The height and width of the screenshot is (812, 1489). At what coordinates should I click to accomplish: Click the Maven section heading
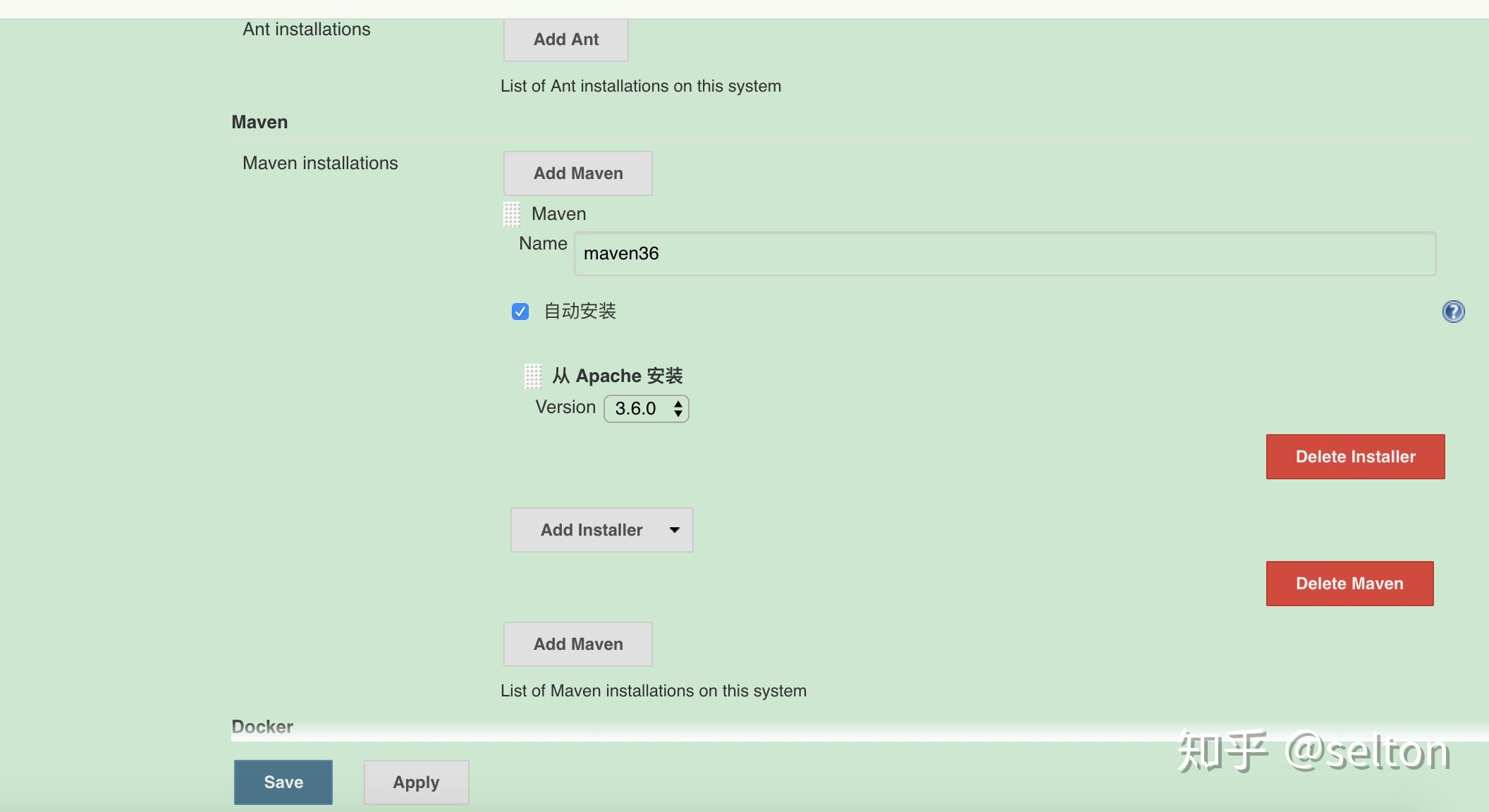(x=259, y=122)
